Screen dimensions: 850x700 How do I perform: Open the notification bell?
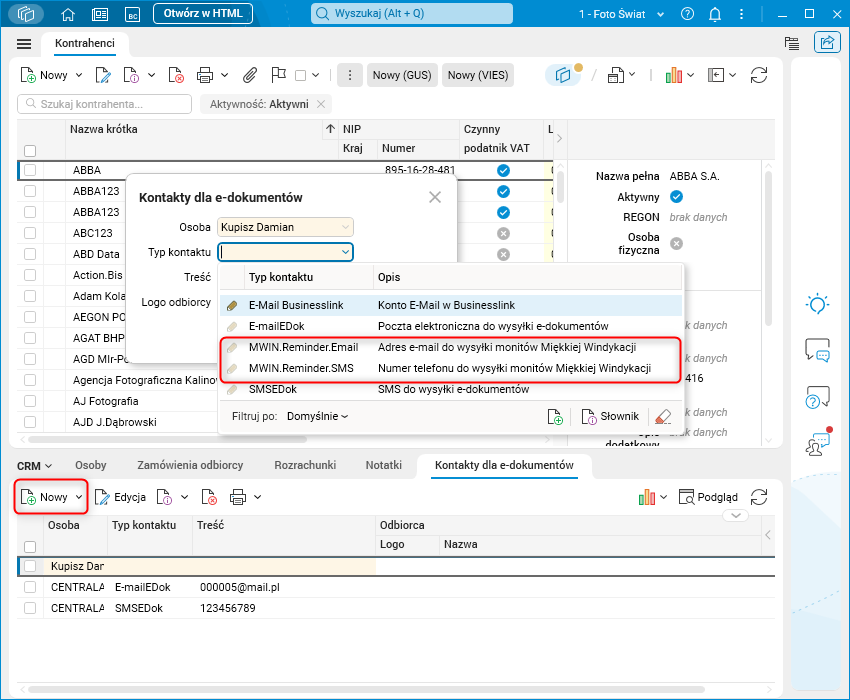pos(715,14)
